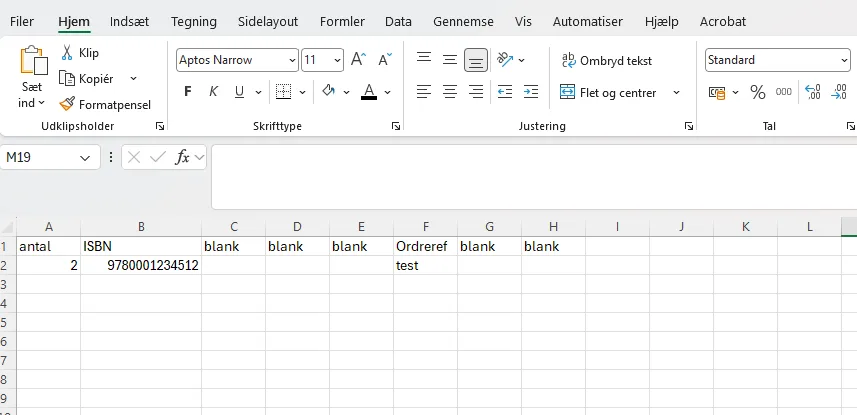Switch to the Formler tab
Image resolution: width=857 pixels, height=415 pixels.
[x=342, y=22]
